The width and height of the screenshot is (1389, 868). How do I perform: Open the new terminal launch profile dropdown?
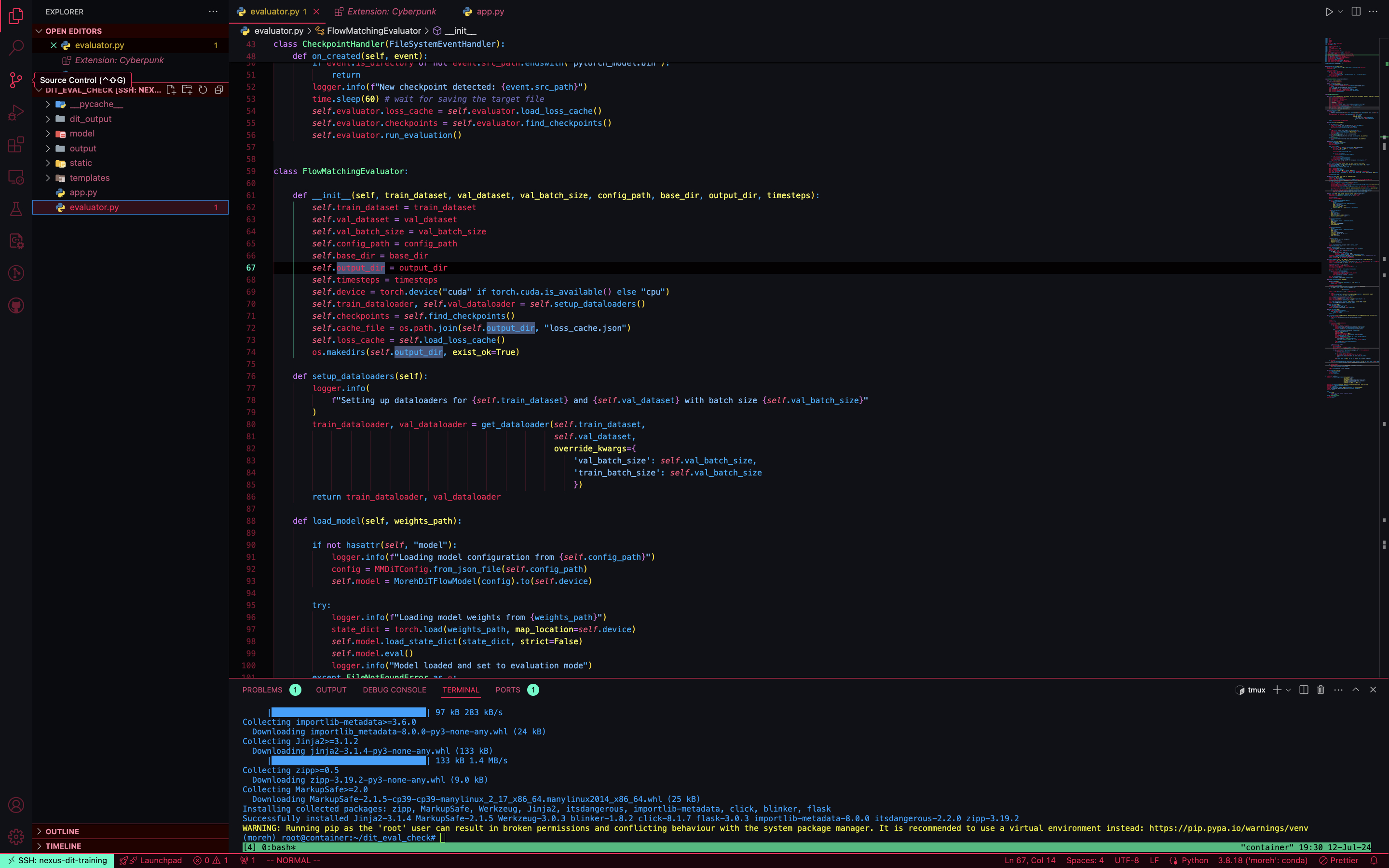click(1289, 690)
